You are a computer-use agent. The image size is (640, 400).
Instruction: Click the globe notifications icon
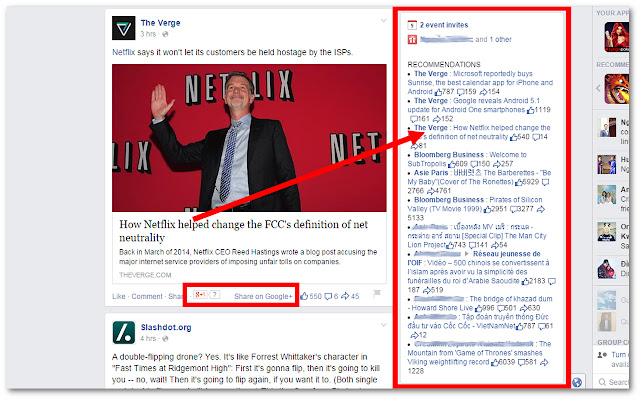tap(577, 382)
